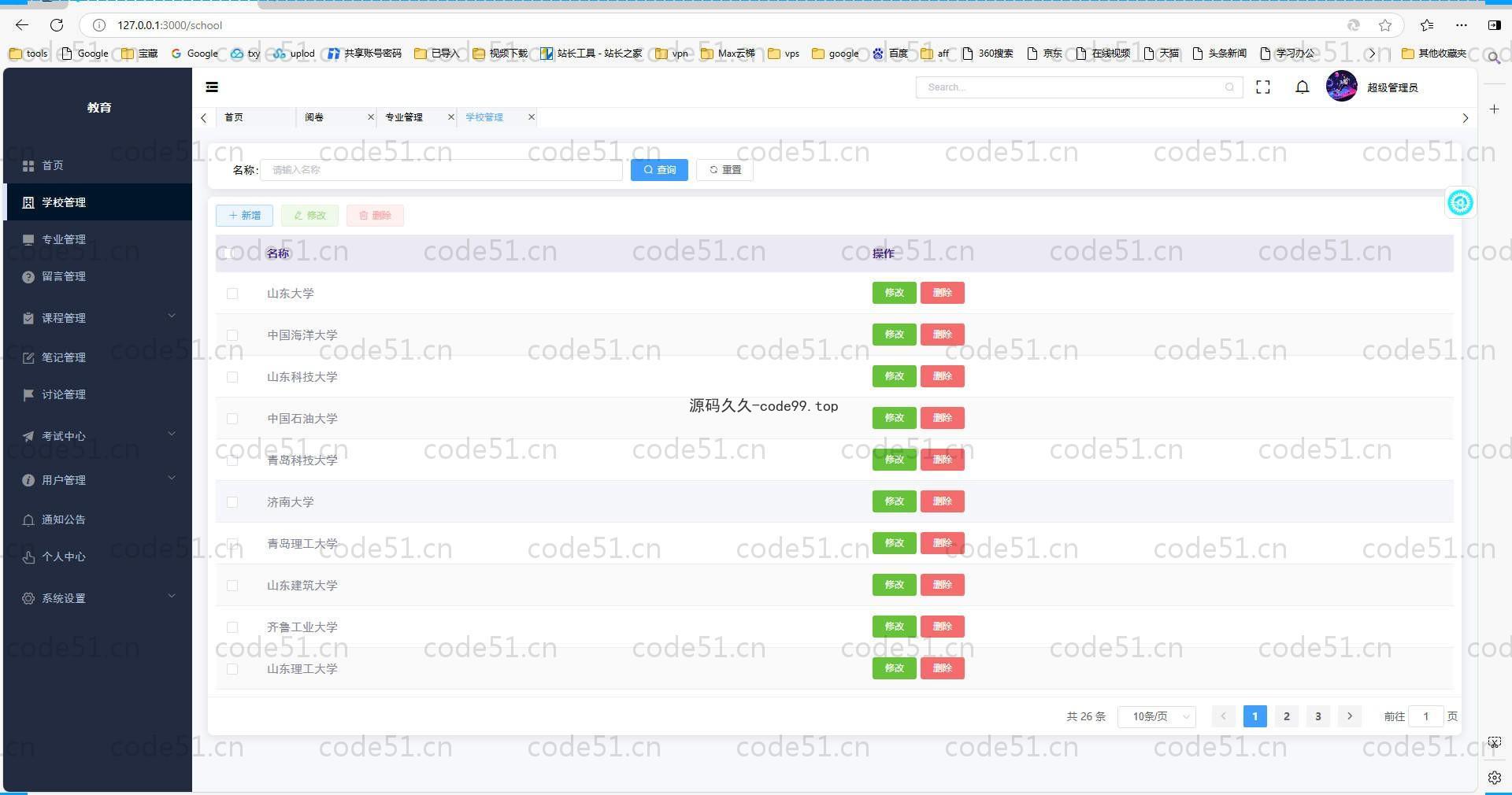The image size is (1512, 795).
Task: Edit the 济南大学 row with 修改
Action: [894, 501]
